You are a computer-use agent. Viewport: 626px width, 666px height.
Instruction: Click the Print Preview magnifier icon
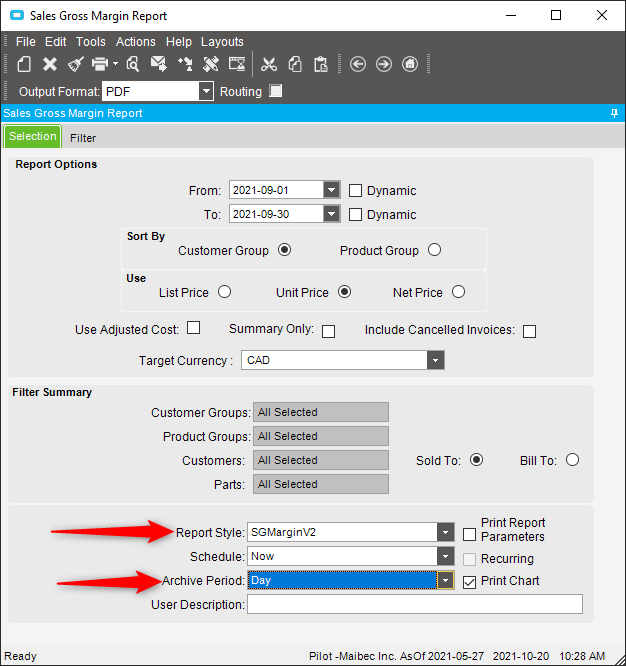[x=133, y=64]
